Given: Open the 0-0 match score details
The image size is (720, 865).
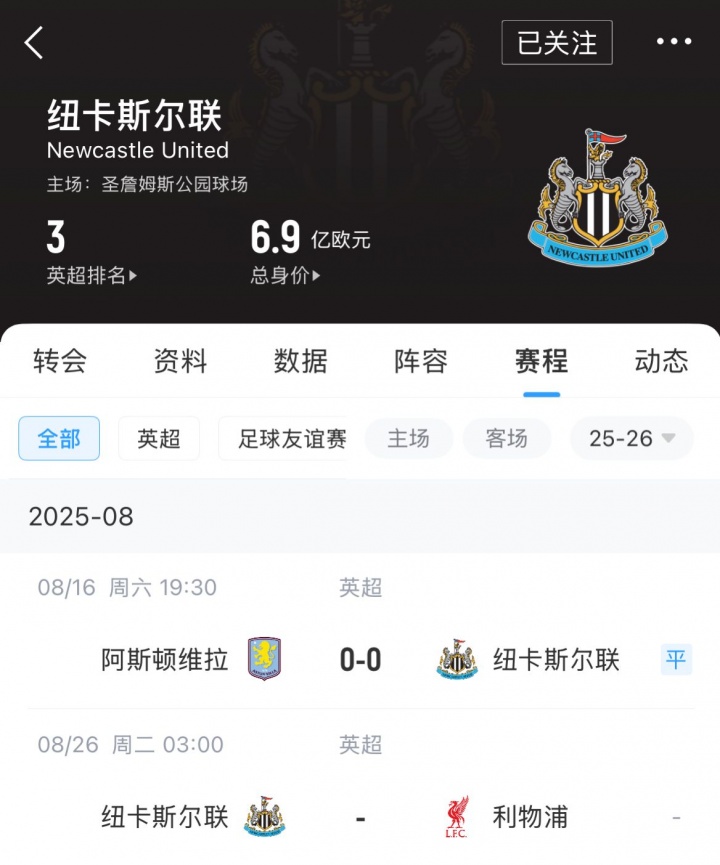Looking at the screenshot, I should click(360, 659).
